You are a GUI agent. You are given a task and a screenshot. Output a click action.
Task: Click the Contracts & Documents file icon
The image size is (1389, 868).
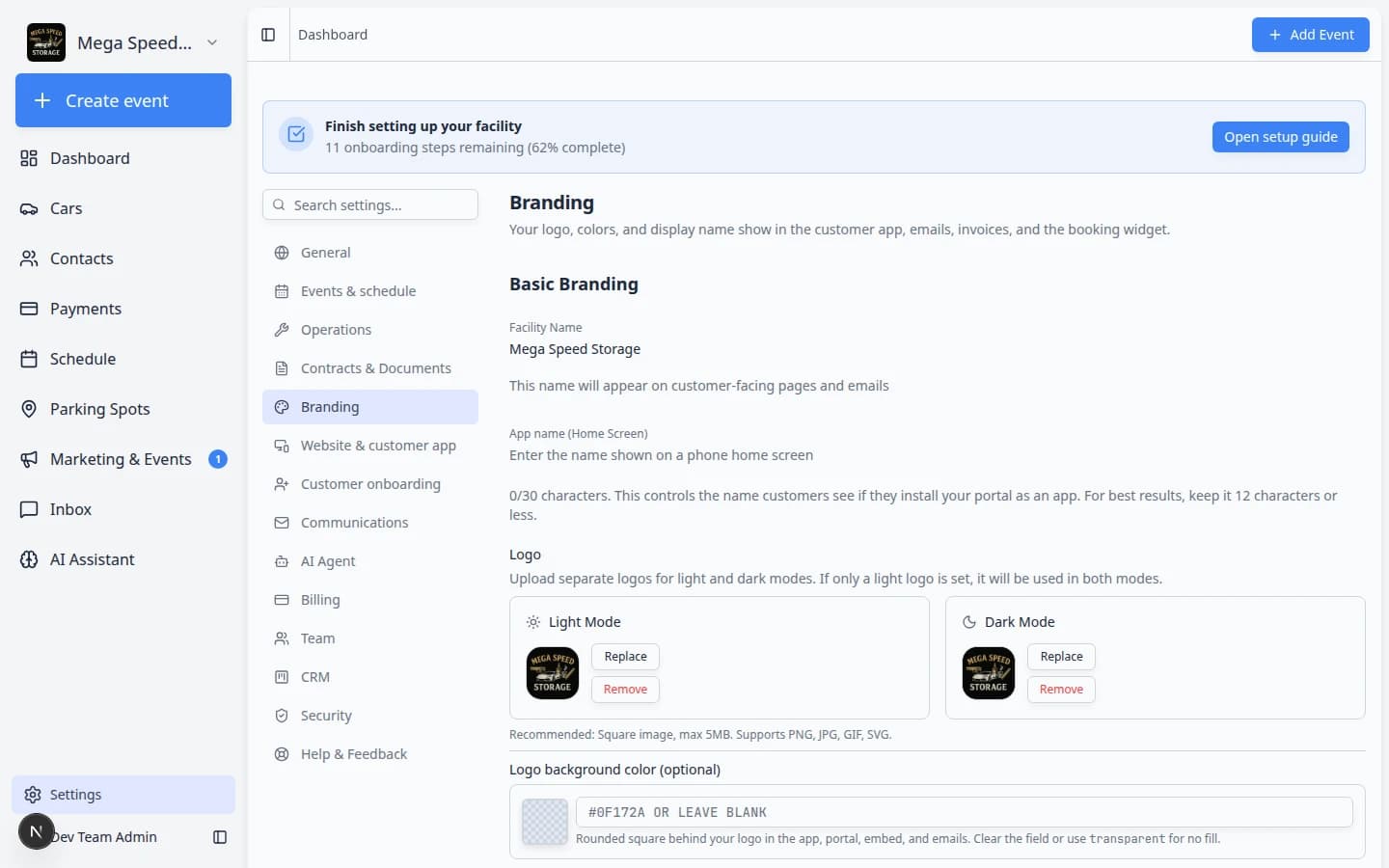282,368
